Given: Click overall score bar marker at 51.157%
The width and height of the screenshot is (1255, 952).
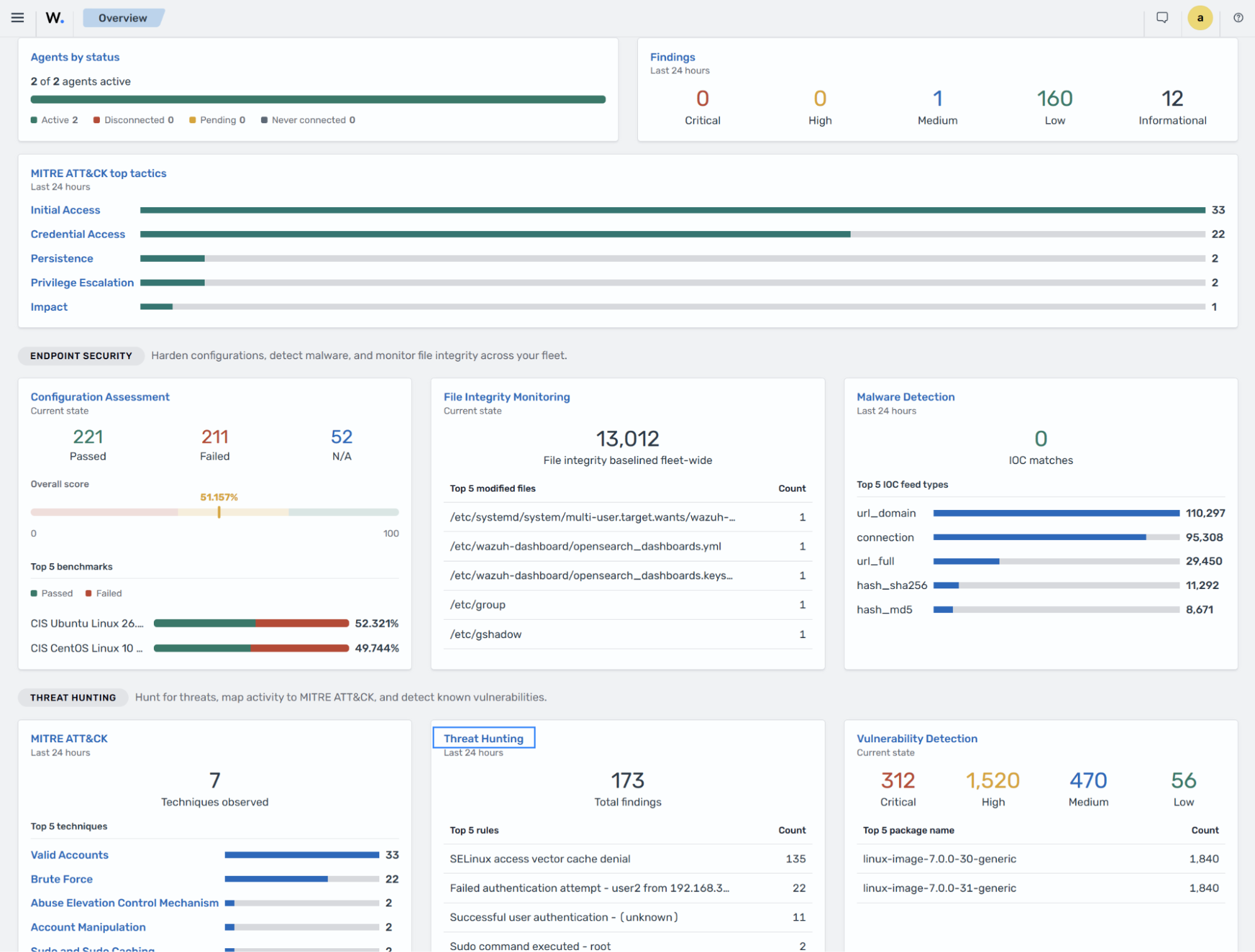Looking at the screenshot, I should [x=219, y=512].
